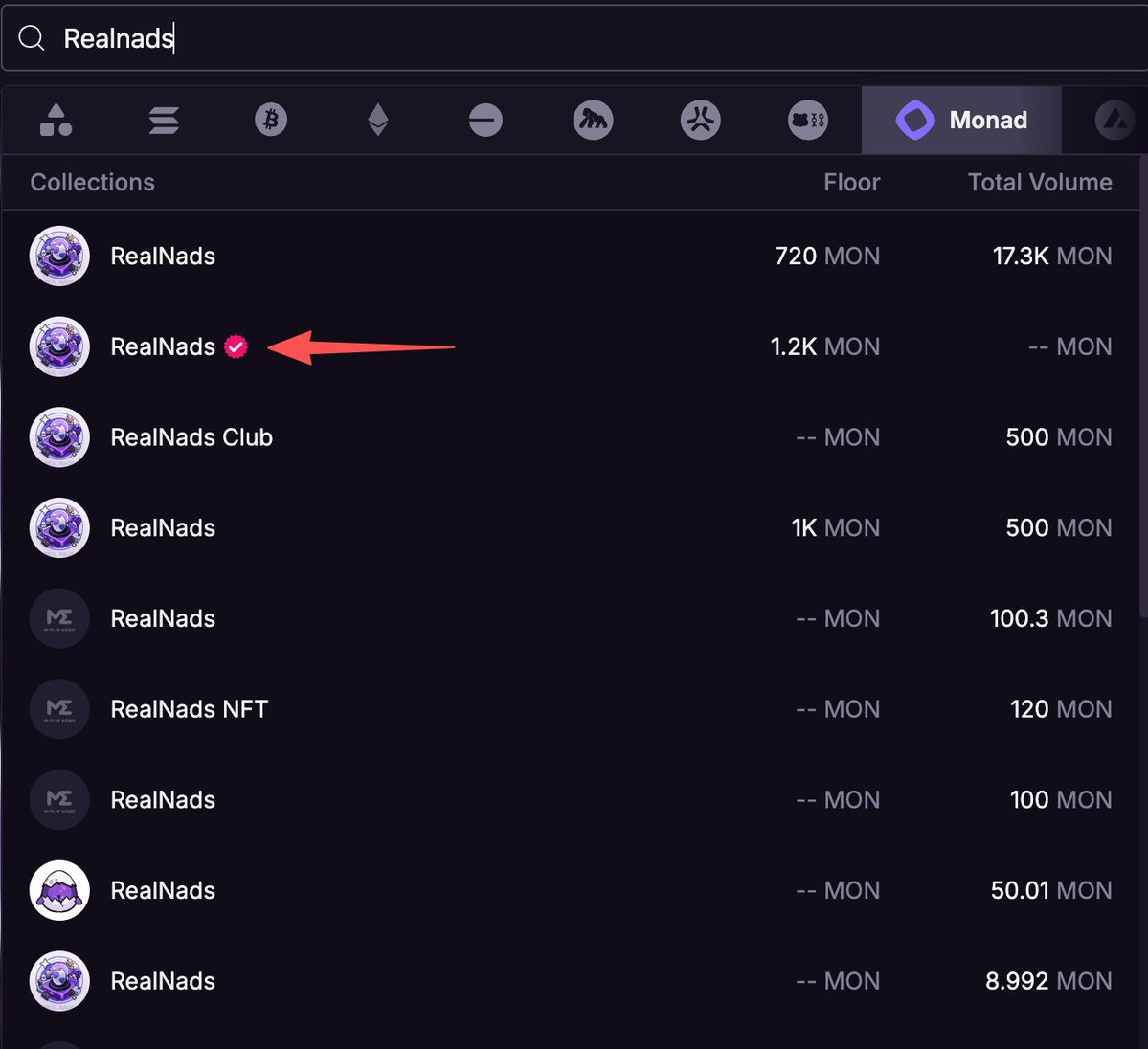Click the search magnifier icon

[32, 37]
